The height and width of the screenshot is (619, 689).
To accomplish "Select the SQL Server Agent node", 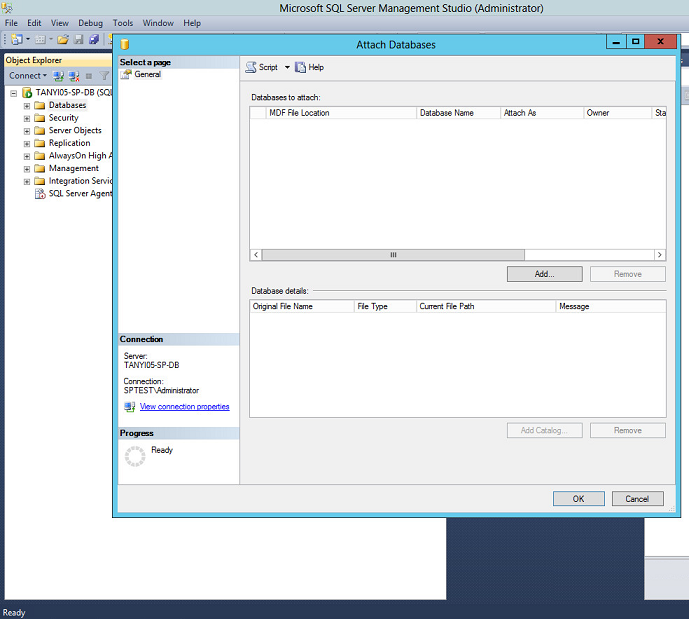I will point(80,194).
